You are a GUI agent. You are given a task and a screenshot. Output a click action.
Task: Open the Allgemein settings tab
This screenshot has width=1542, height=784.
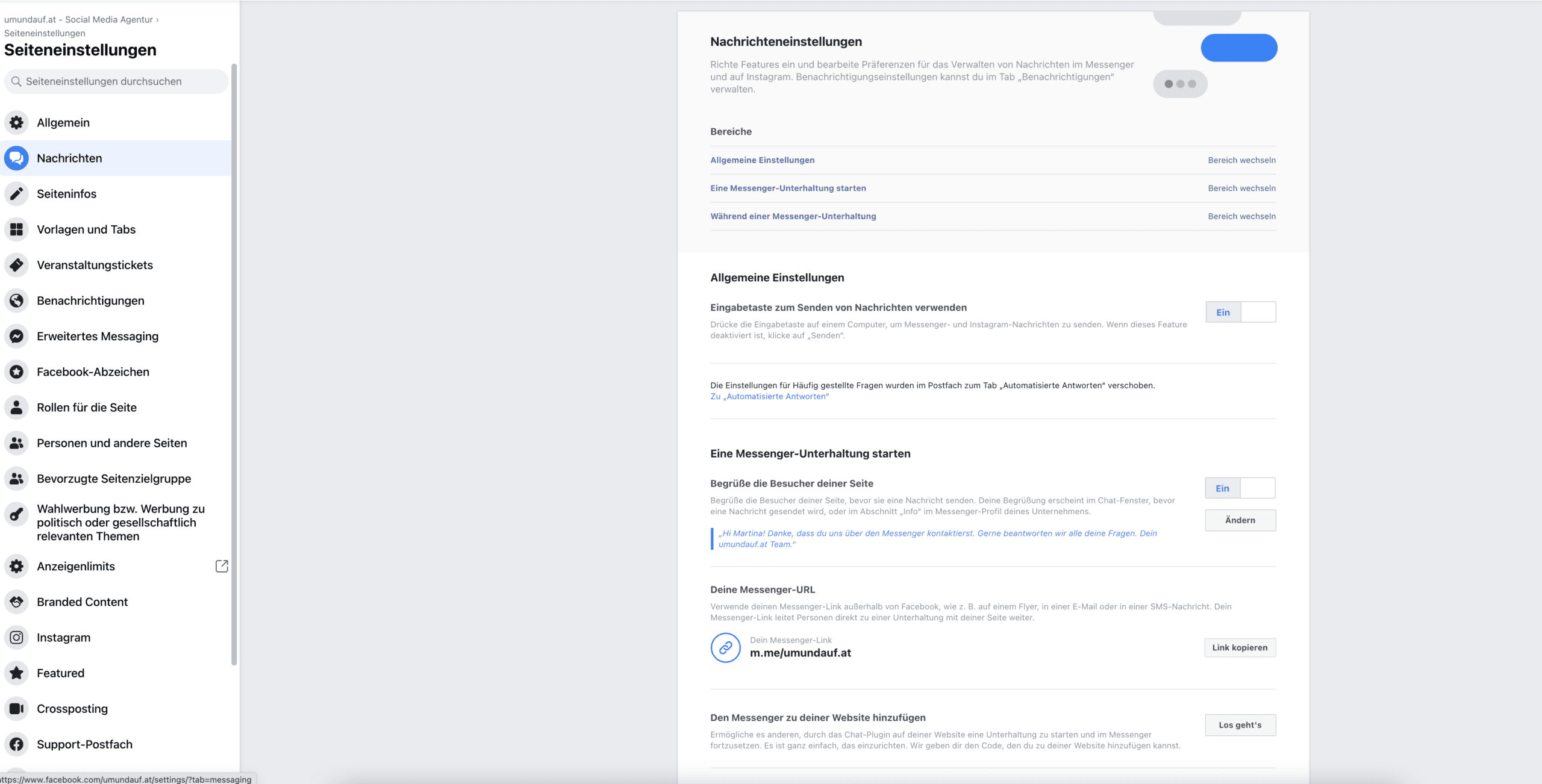116,123
